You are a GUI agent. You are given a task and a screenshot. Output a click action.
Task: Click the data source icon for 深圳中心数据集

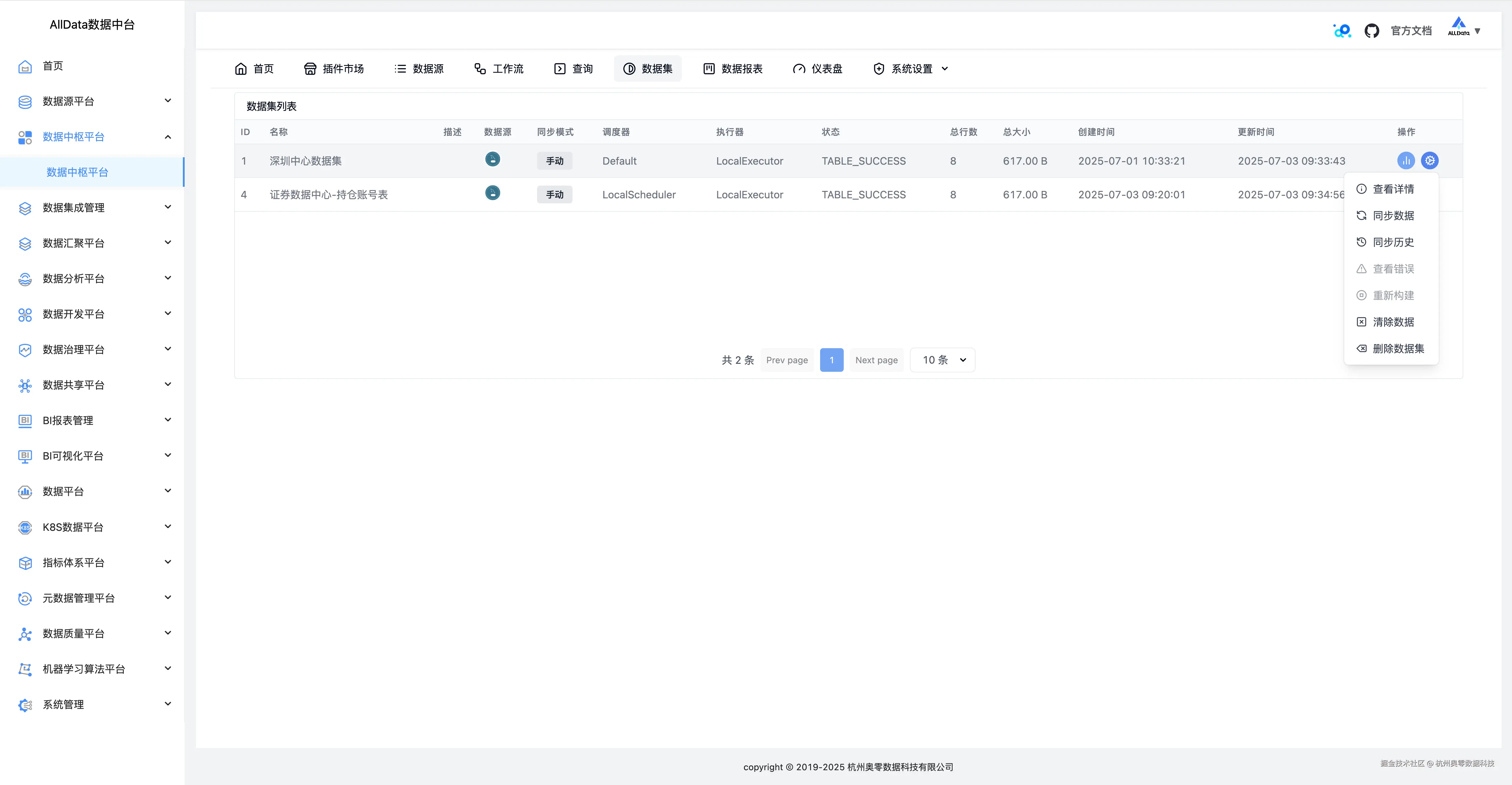coord(492,159)
